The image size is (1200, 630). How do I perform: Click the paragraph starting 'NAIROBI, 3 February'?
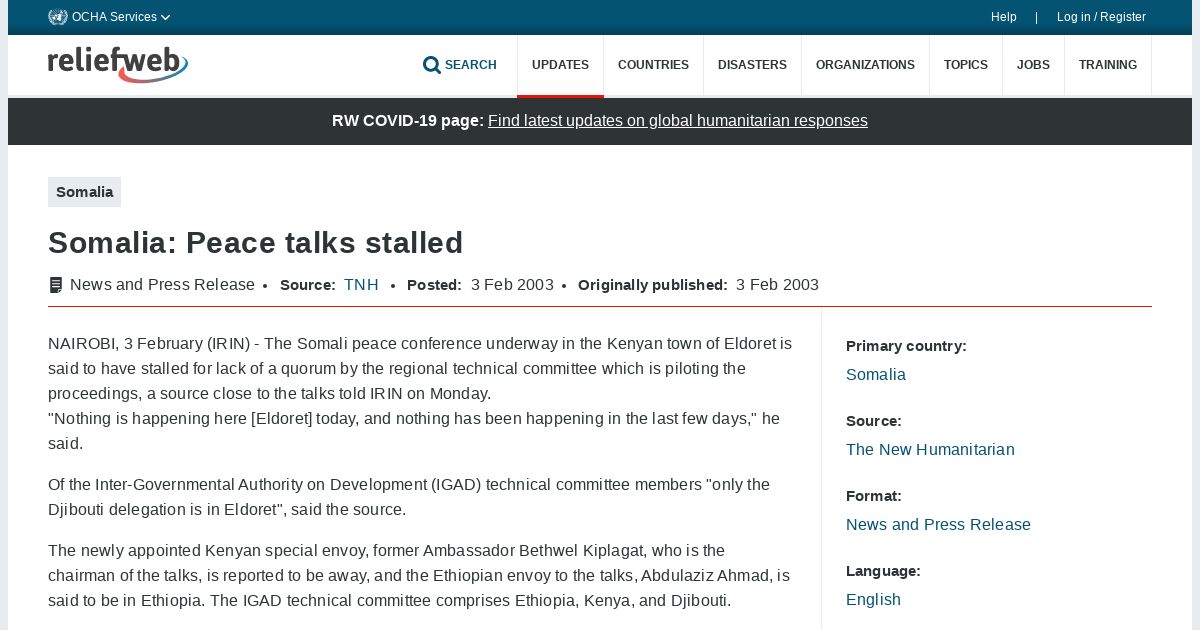click(420, 393)
